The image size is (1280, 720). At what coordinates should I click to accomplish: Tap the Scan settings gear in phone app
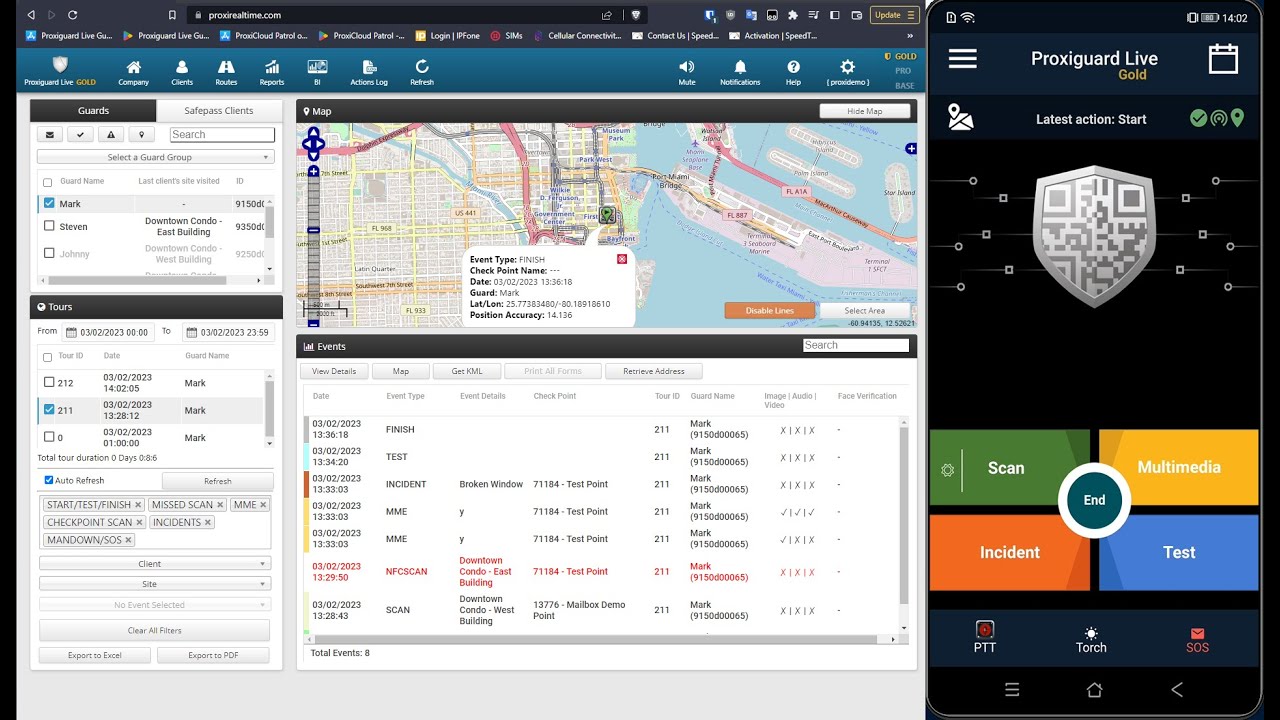click(947, 469)
